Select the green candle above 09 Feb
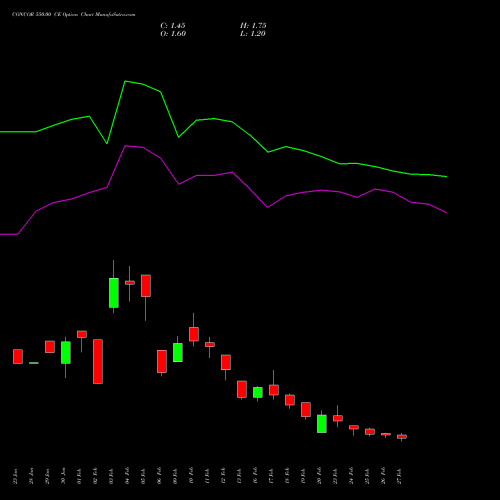The image size is (500, 500). [178, 352]
